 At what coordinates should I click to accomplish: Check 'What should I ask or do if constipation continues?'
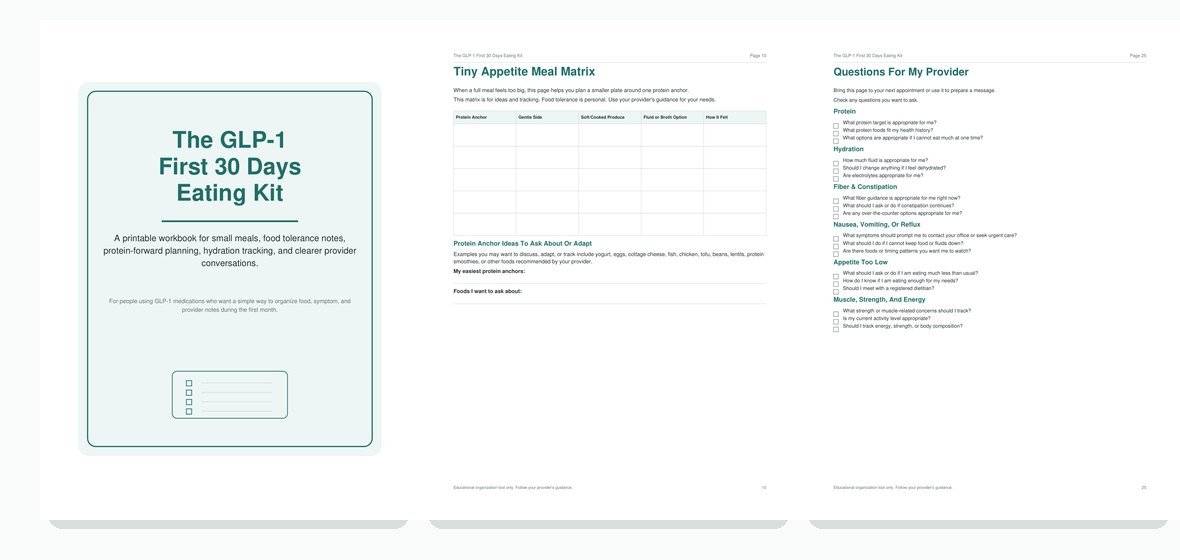pyautogui.click(x=836, y=208)
